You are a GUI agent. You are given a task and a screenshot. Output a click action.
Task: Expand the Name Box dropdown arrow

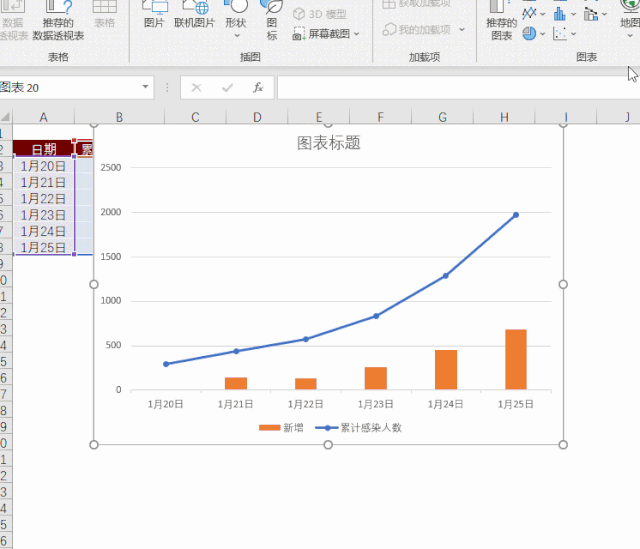[145, 87]
